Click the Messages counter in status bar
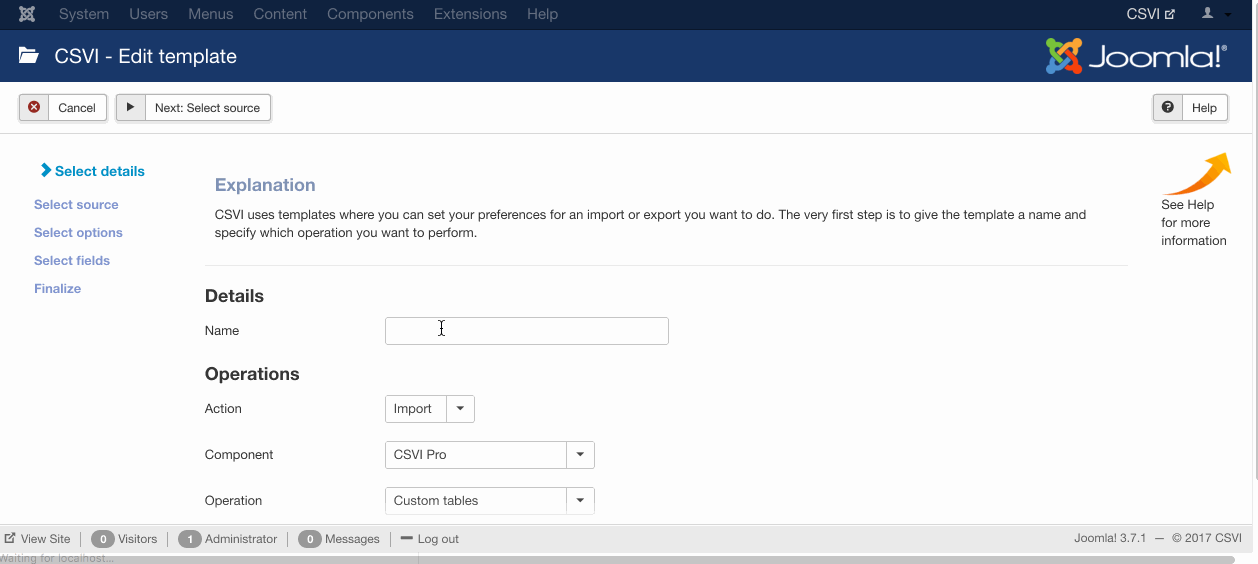 339,538
